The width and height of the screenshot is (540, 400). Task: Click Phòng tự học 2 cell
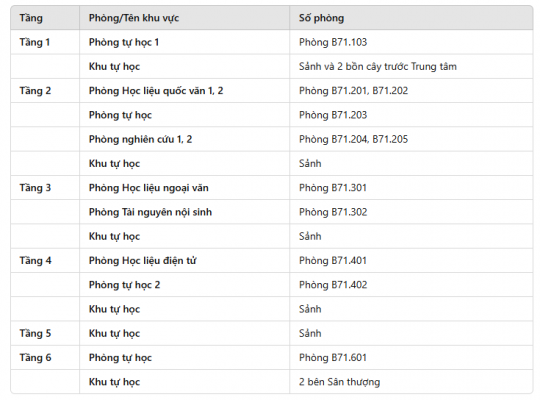[124, 285]
